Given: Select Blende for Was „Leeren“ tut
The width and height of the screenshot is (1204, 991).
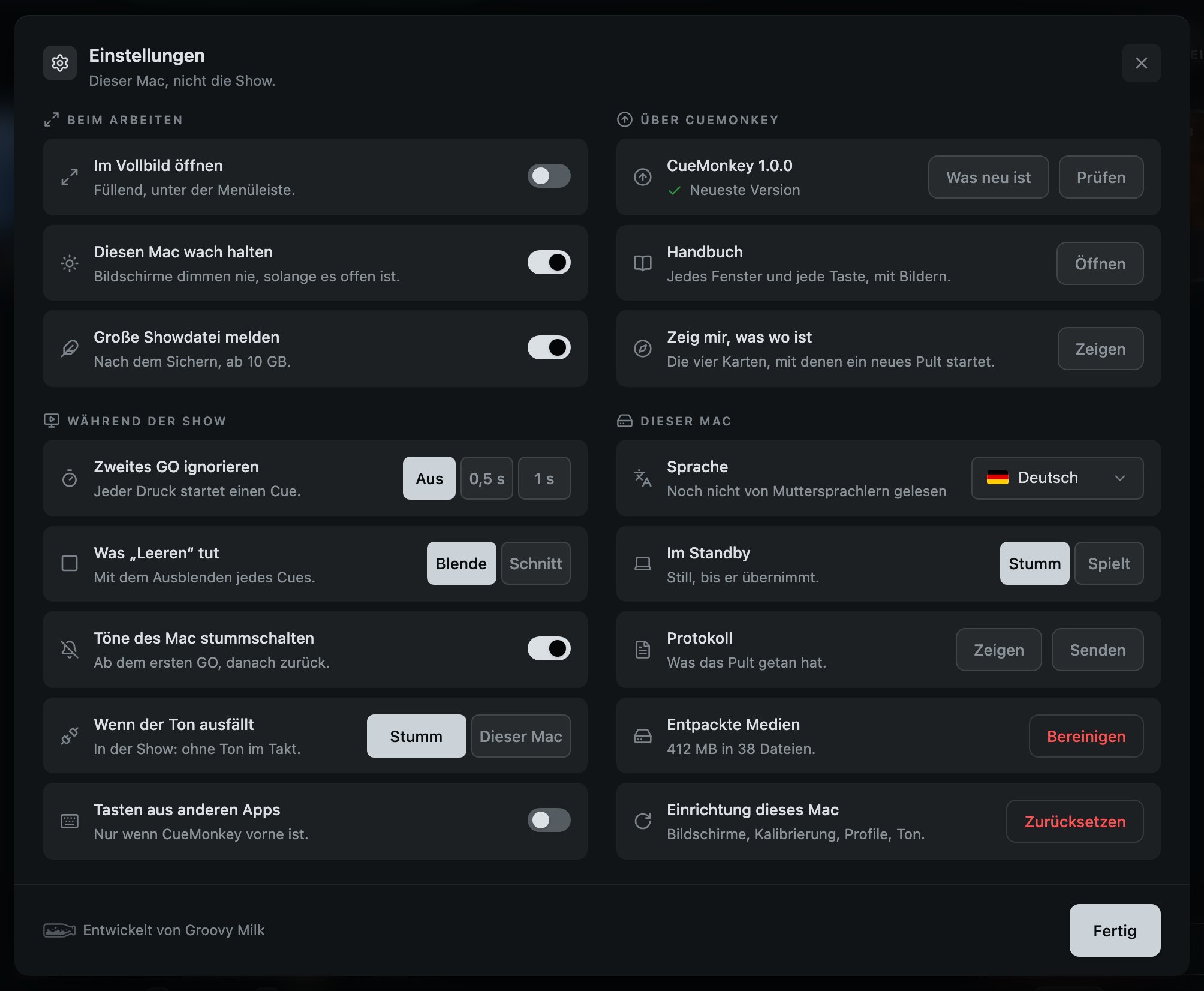Looking at the screenshot, I should tap(462, 563).
